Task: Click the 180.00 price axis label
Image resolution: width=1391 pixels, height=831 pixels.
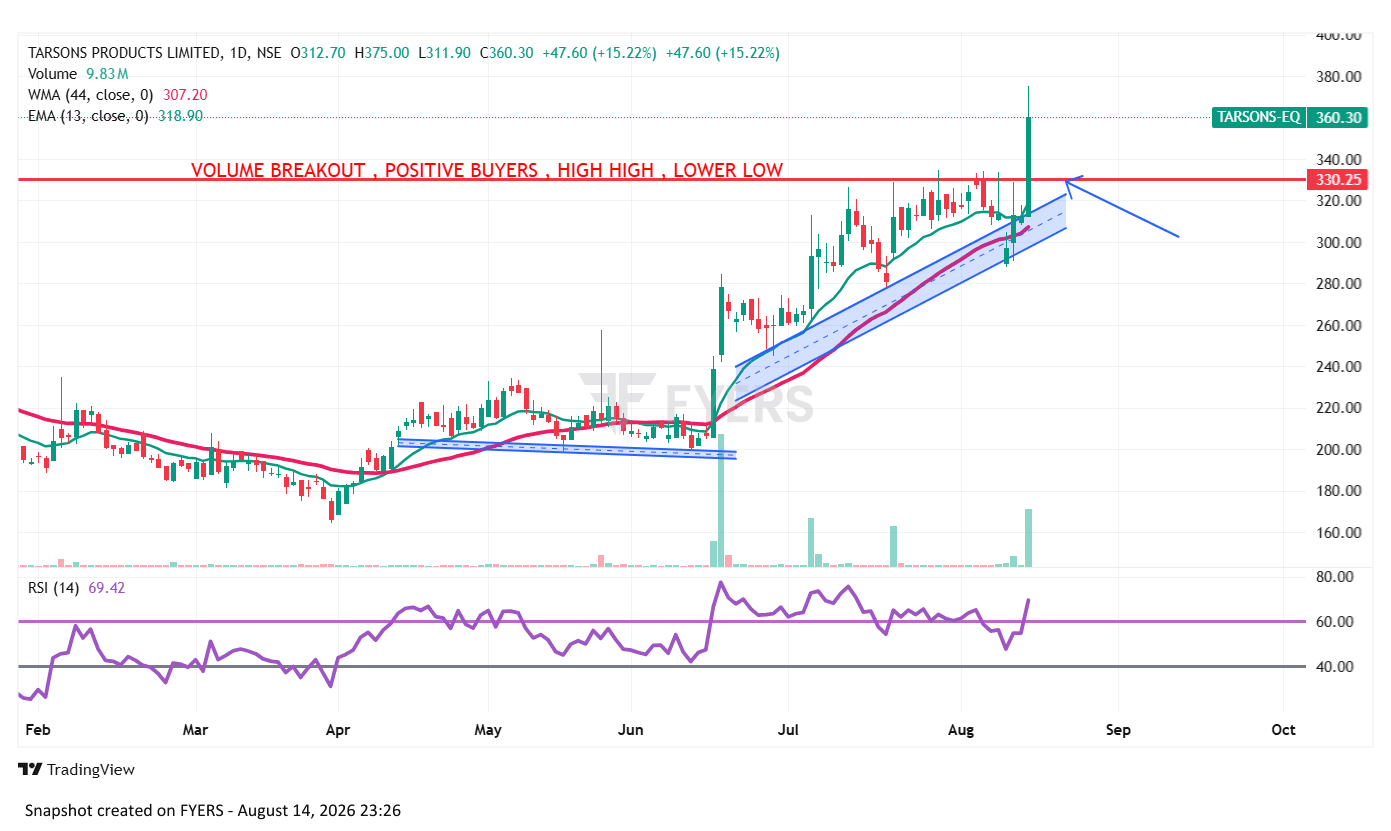Action: 1339,491
